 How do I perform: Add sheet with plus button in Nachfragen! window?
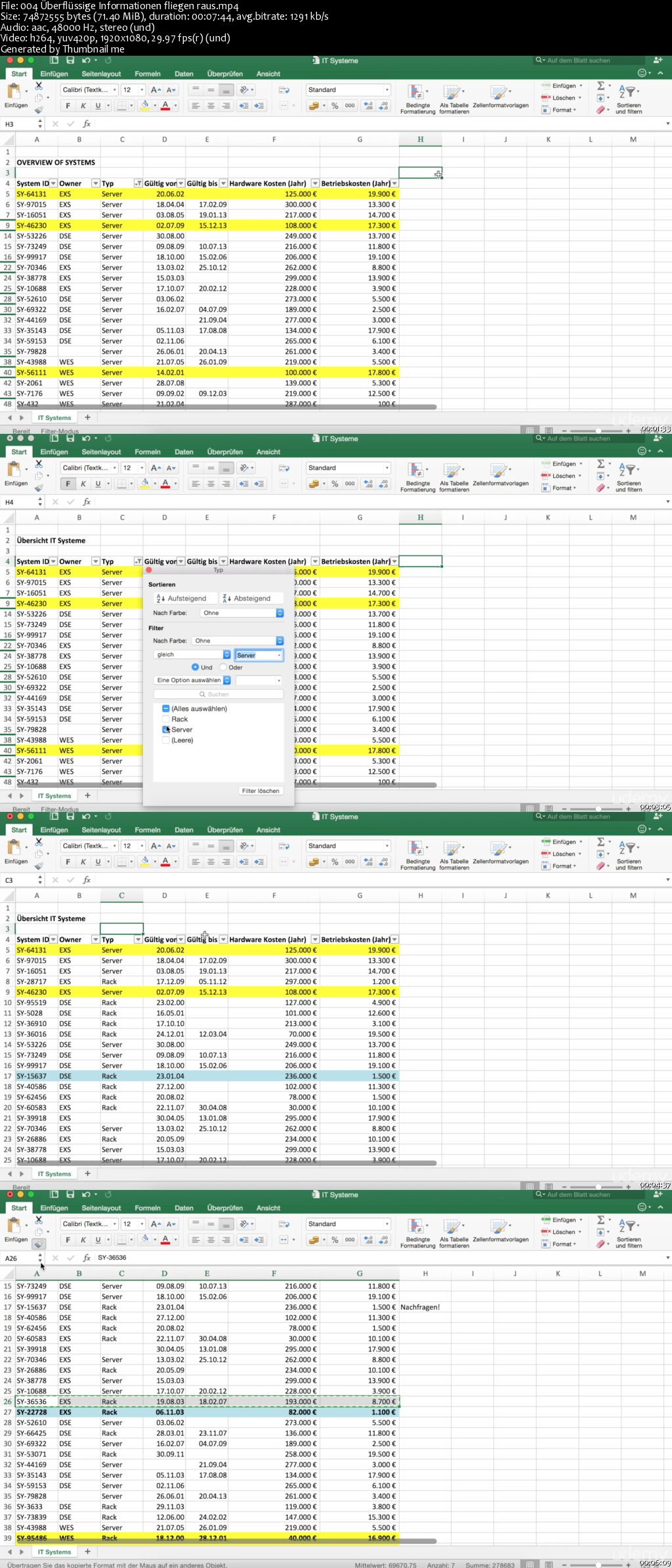tap(87, 1552)
